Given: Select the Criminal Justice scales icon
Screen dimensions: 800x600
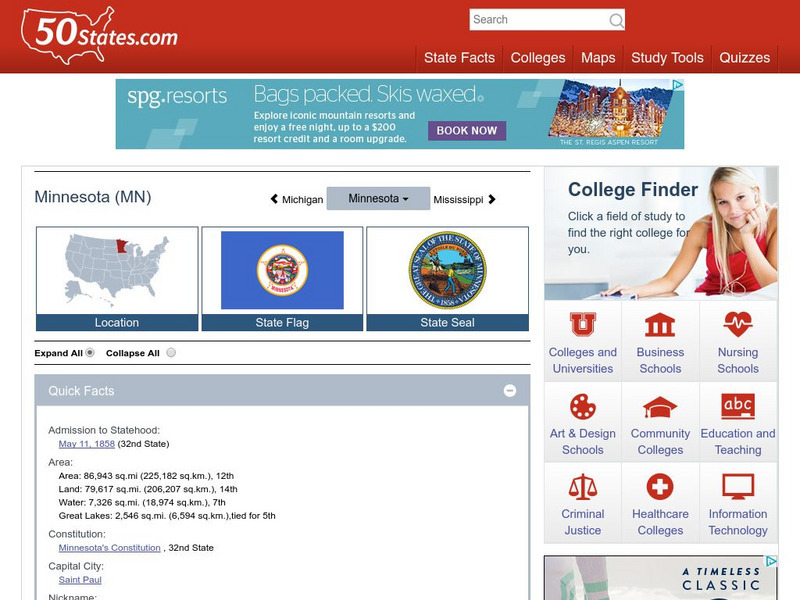Looking at the screenshot, I should pyautogui.click(x=583, y=486).
